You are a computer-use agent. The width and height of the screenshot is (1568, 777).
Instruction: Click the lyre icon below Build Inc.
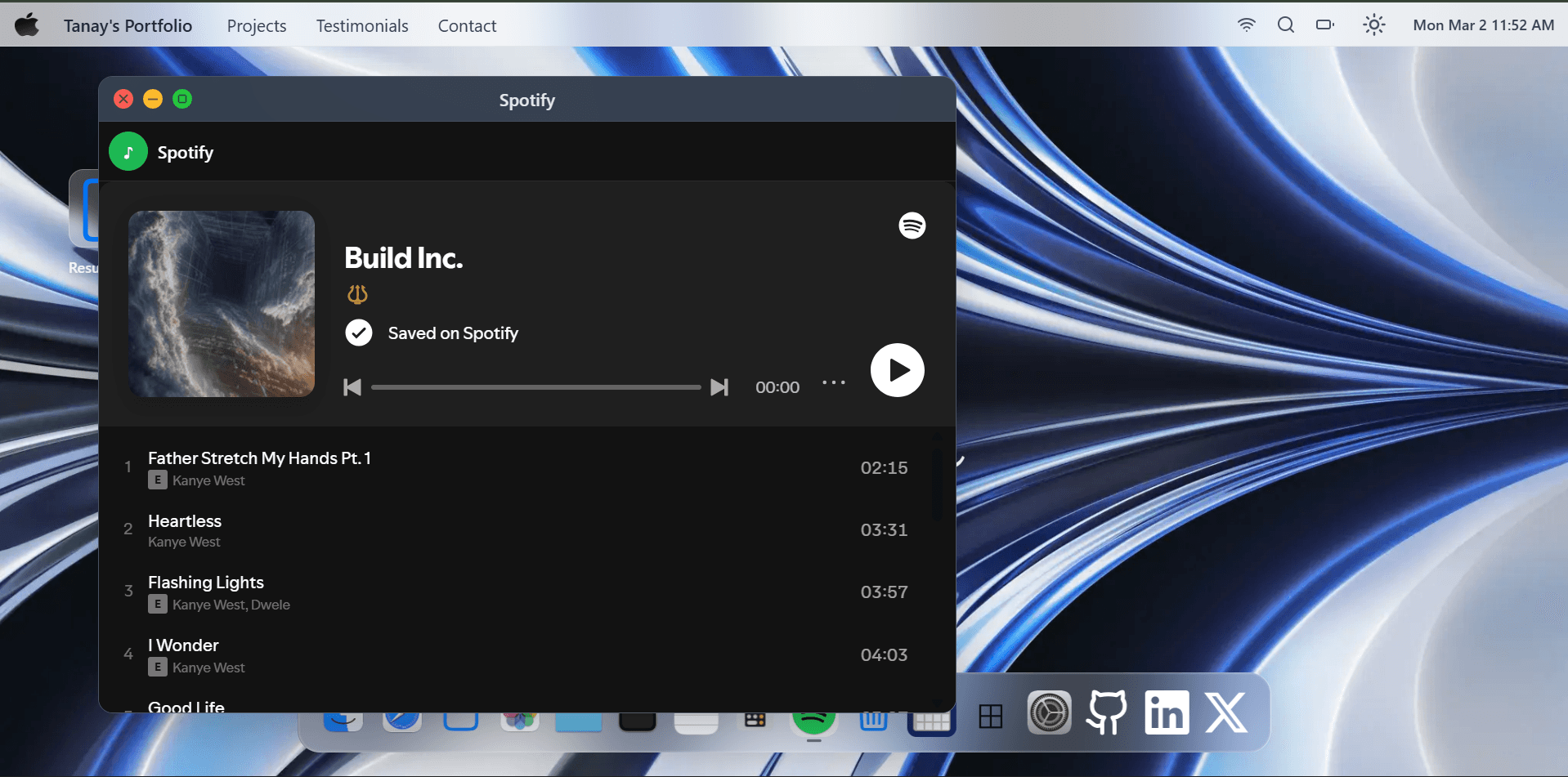[357, 294]
